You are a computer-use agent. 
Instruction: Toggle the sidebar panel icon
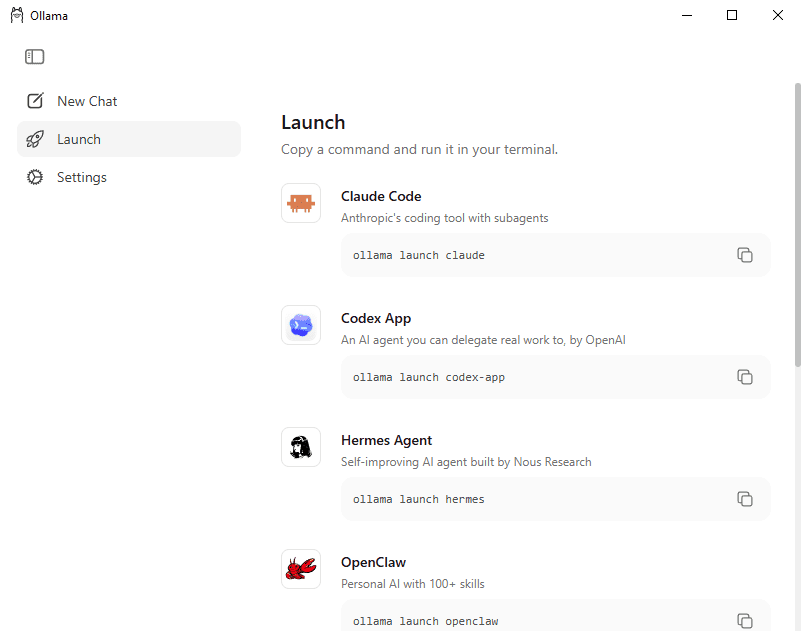pos(35,56)
